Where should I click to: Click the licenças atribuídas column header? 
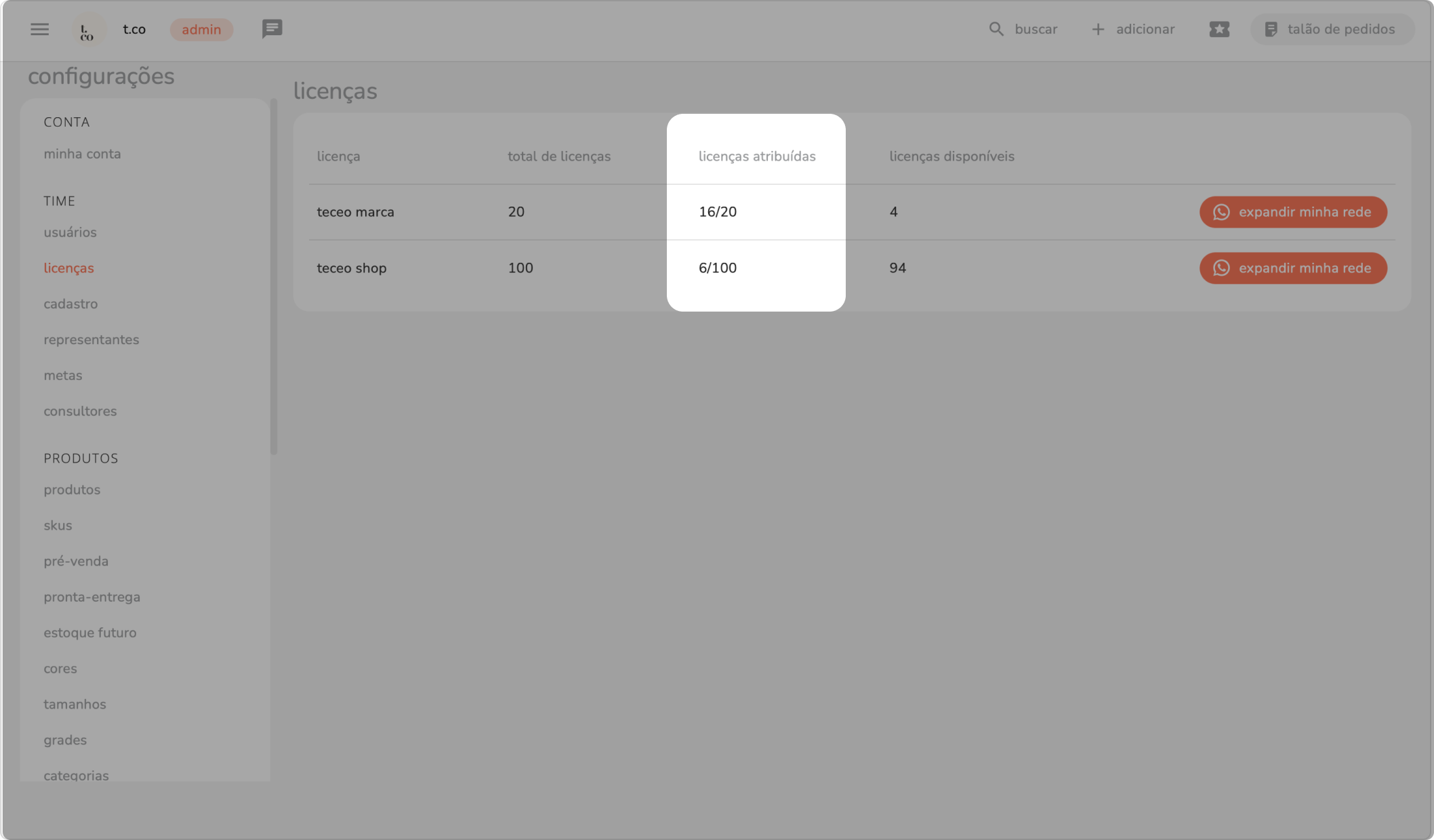pos(756,156)
